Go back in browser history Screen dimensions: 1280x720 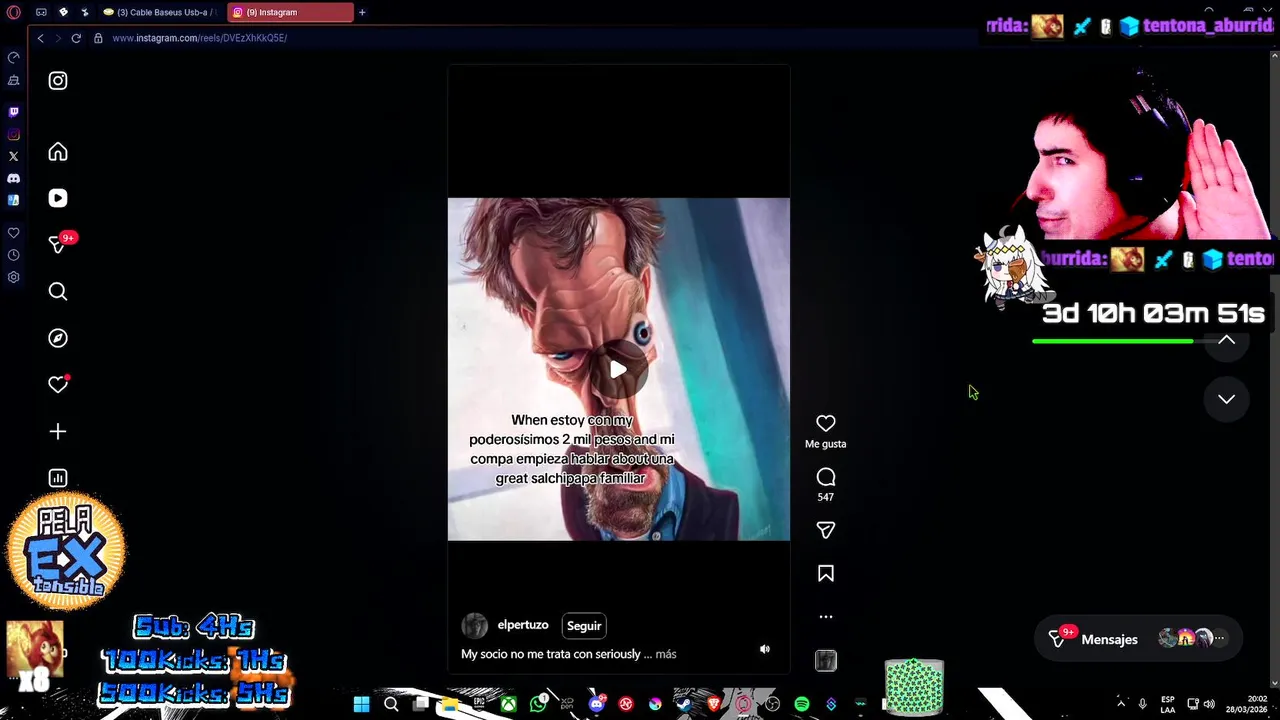pyautogui.click(x=40, y=38)
